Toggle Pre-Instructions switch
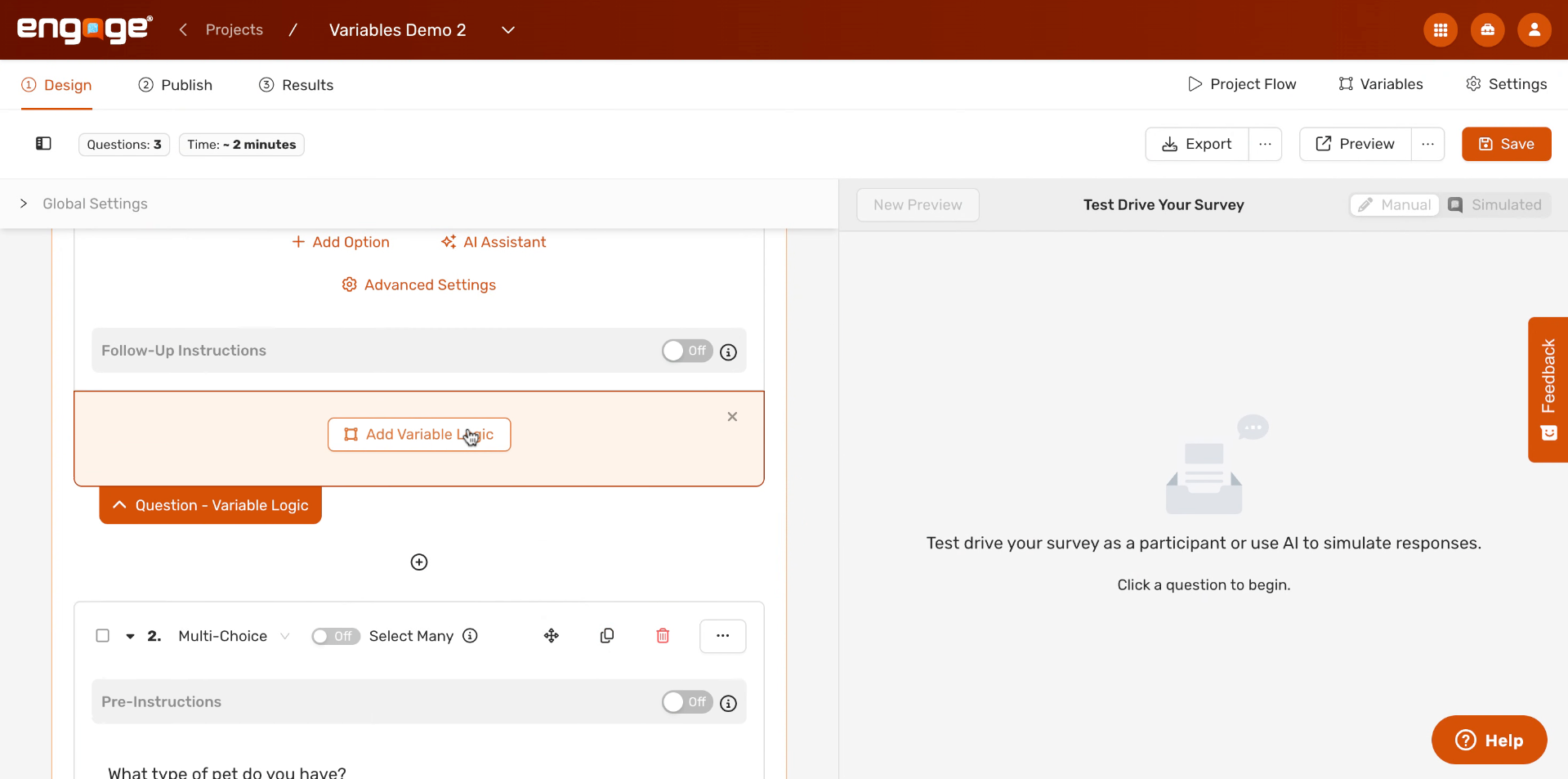The image size is (1568, 779). [x=687, y=702]
